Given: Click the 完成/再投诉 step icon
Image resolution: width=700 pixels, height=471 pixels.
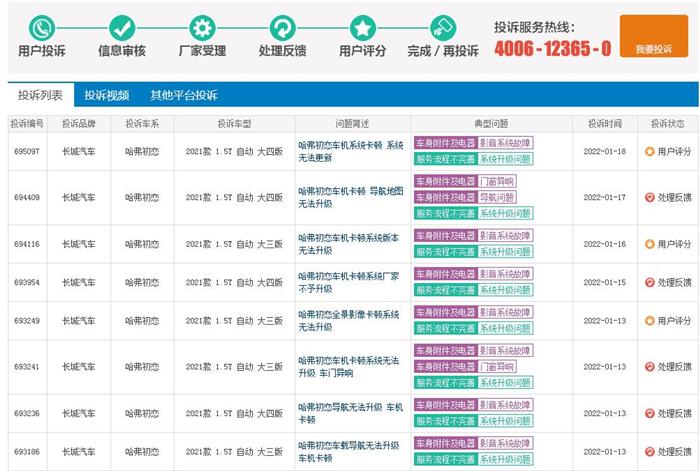Looking at the screenshot, I should (443, 28).
